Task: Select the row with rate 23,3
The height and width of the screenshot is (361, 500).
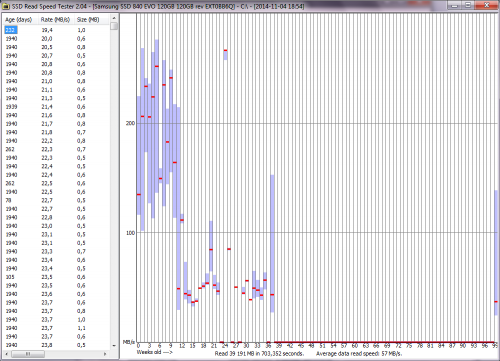Action: (x=56, y=251)
